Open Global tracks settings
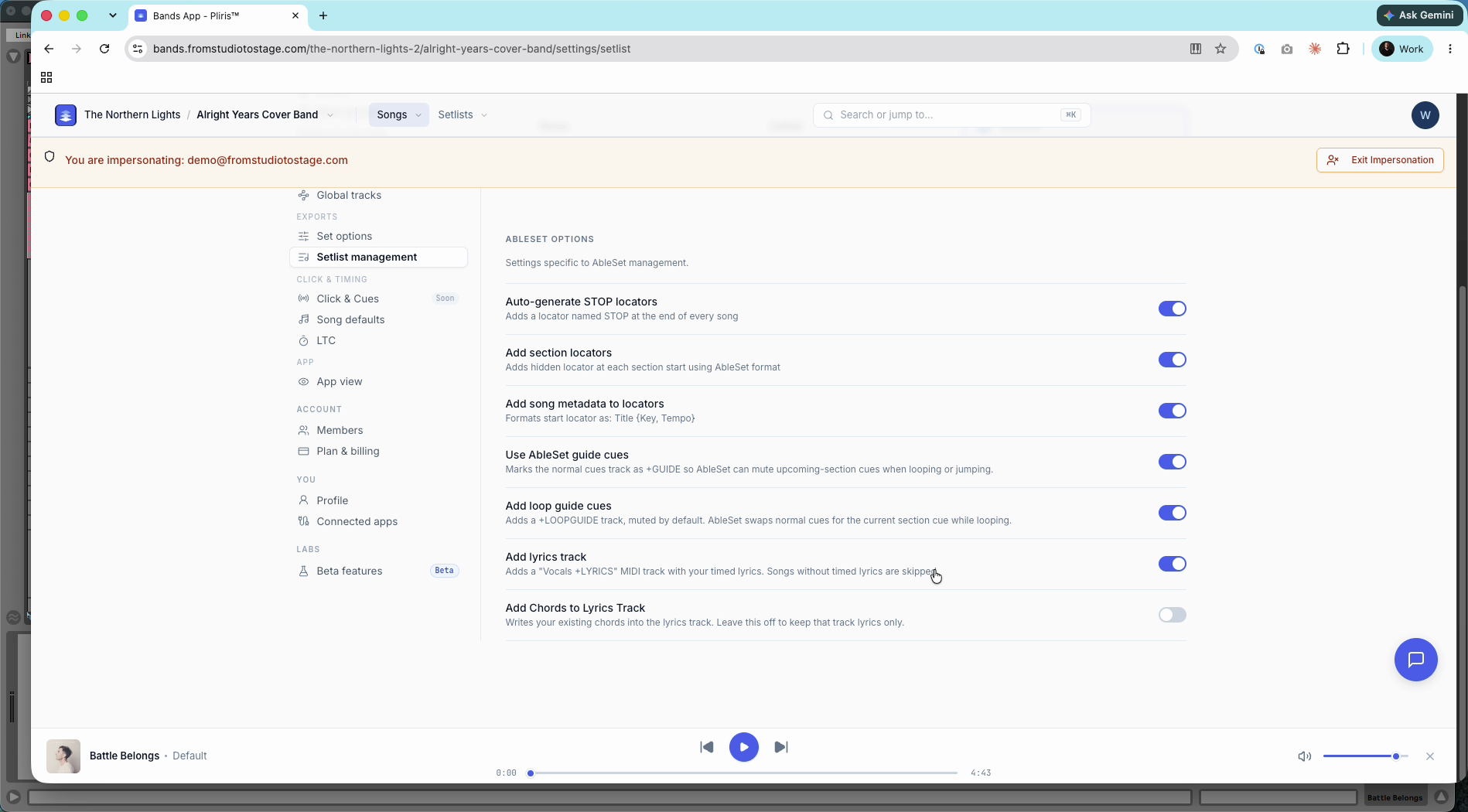Viewport: 1468px width, 812px height. click(x=349, y=195)
